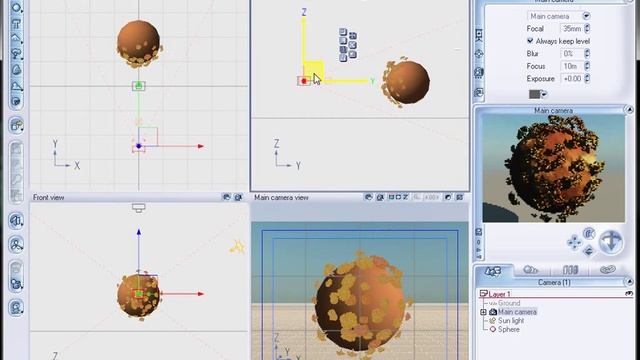Click the plant creation tool in left toolbar
This screenshot has width=640, height=360.
point(16,53)
